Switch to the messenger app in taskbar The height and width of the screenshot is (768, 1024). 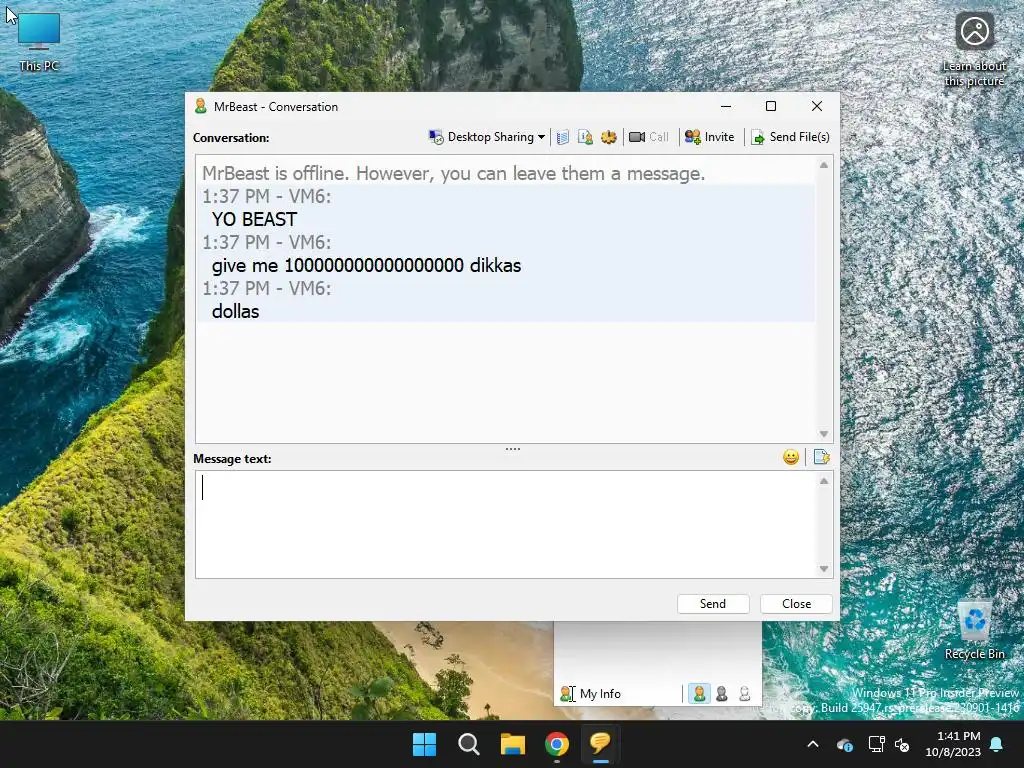(x=601, y=744)
